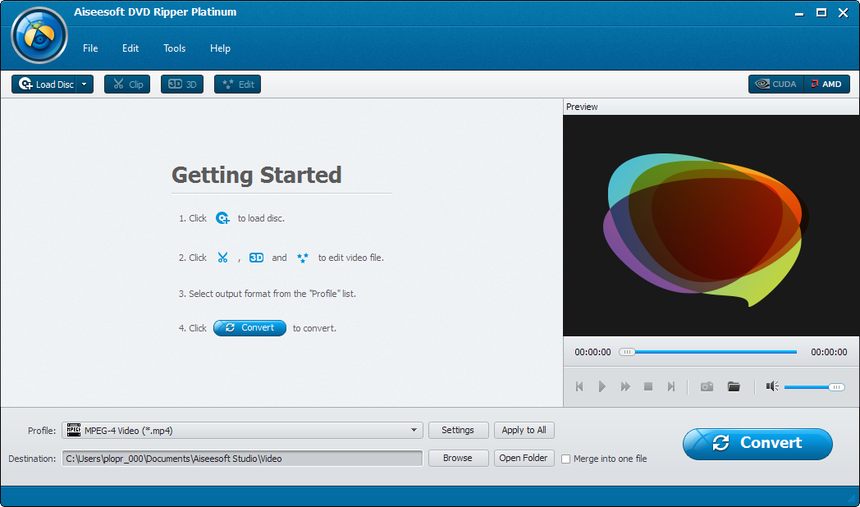860x507 pixels.
Task: Enable Merge into one file checkbox
Action: [x=565, y=459]
